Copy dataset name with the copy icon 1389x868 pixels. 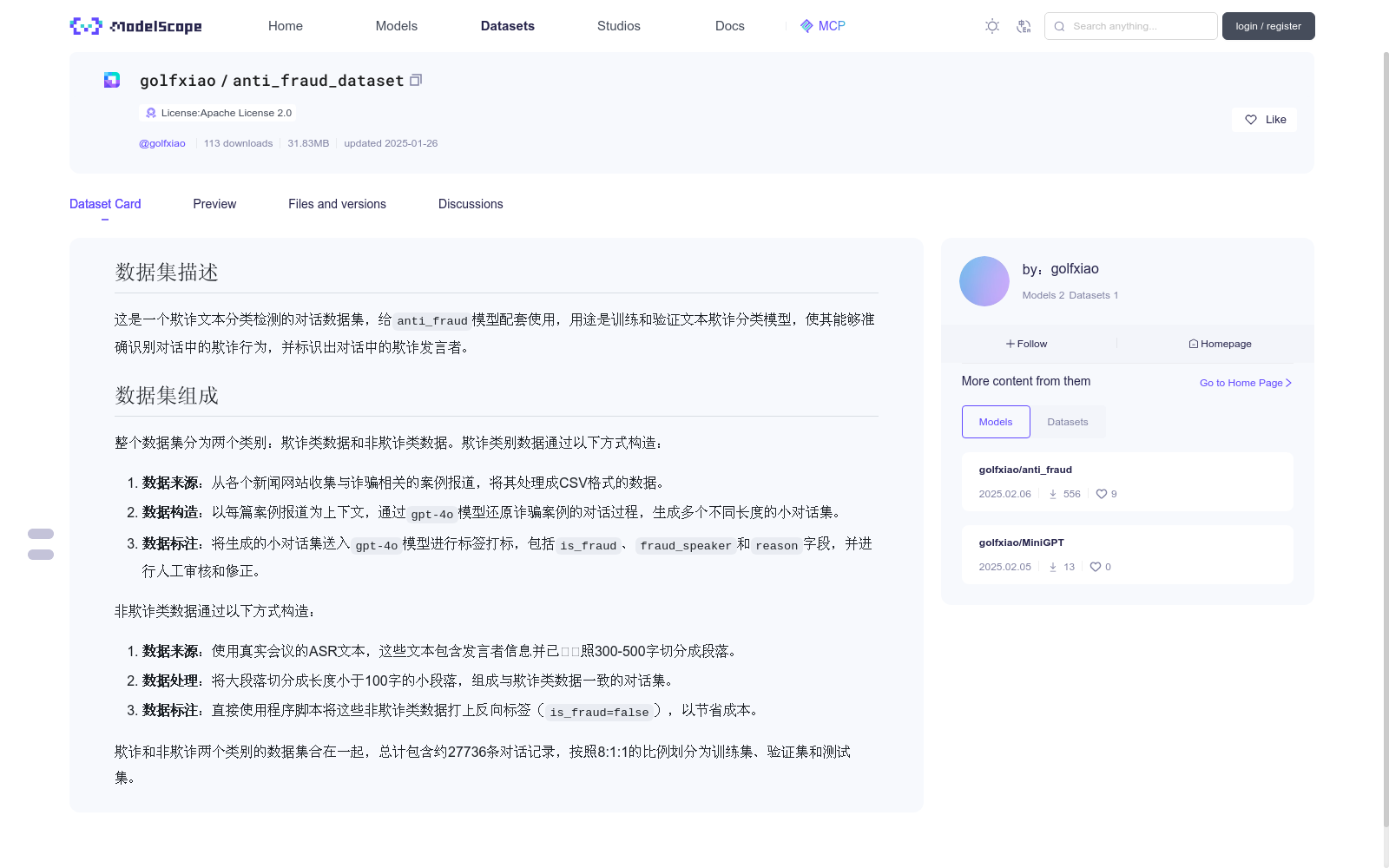(416, 80)
